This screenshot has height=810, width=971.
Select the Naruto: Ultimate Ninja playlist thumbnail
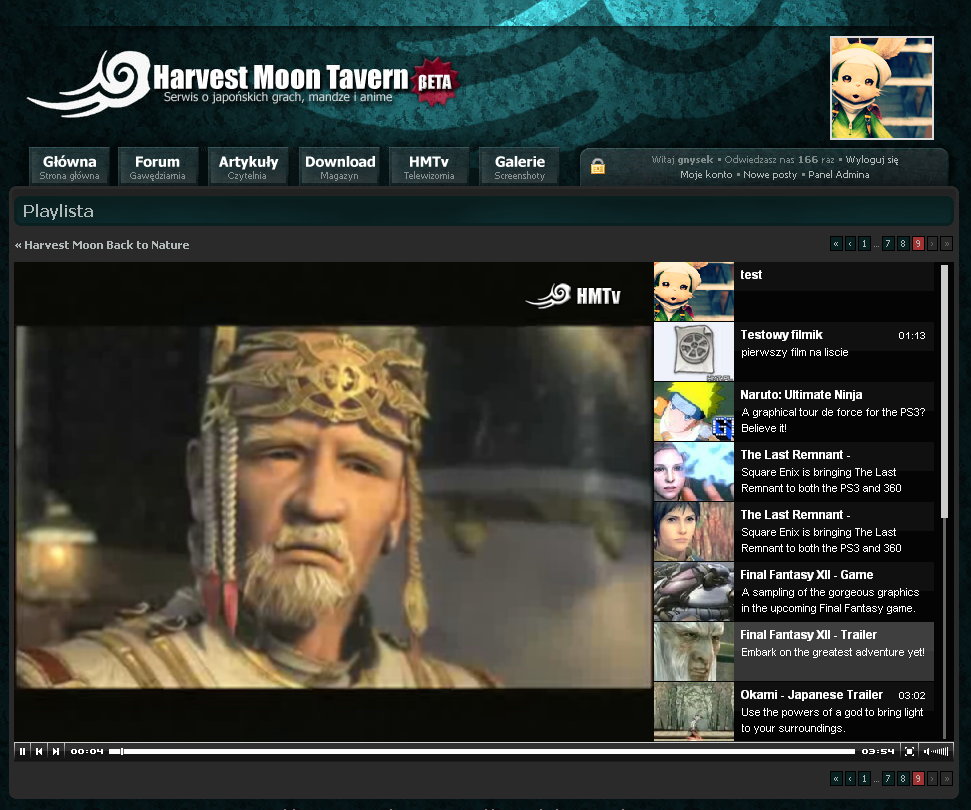coord(694,411)
